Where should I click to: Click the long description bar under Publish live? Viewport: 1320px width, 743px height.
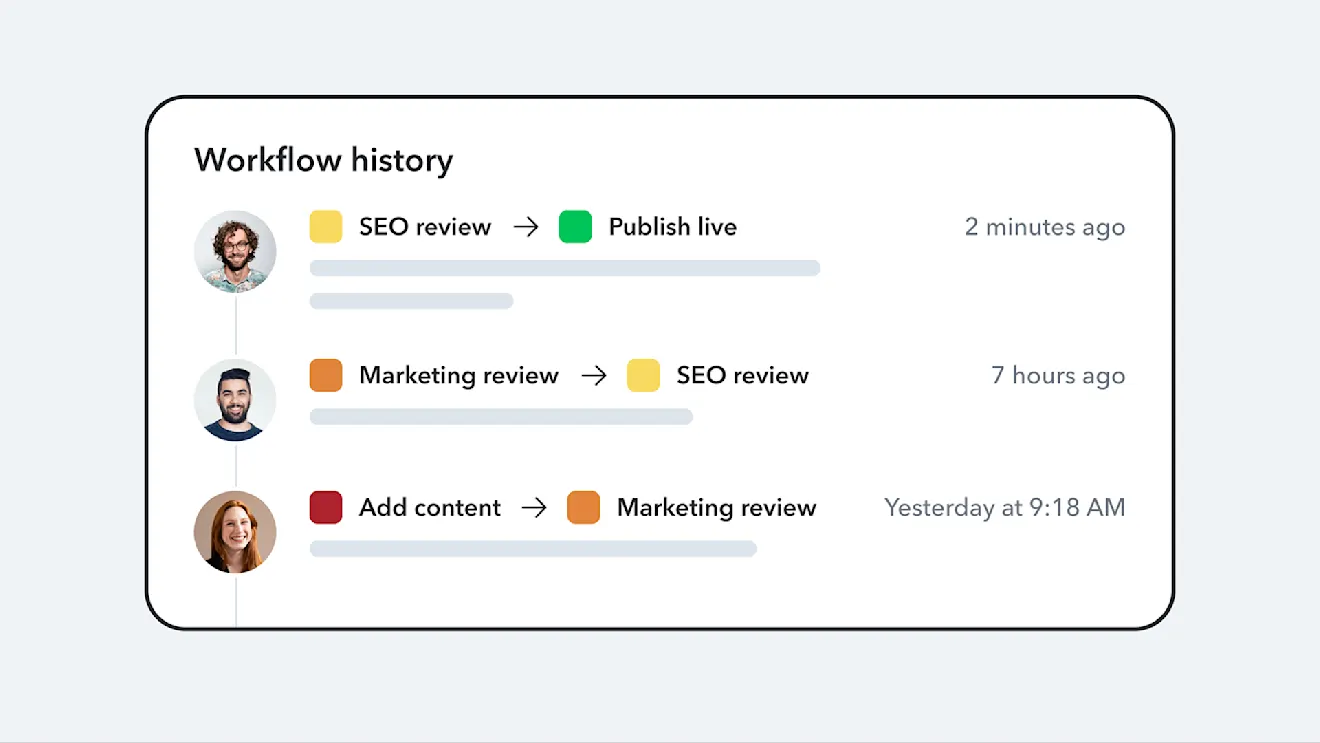[x=564, y=268]
